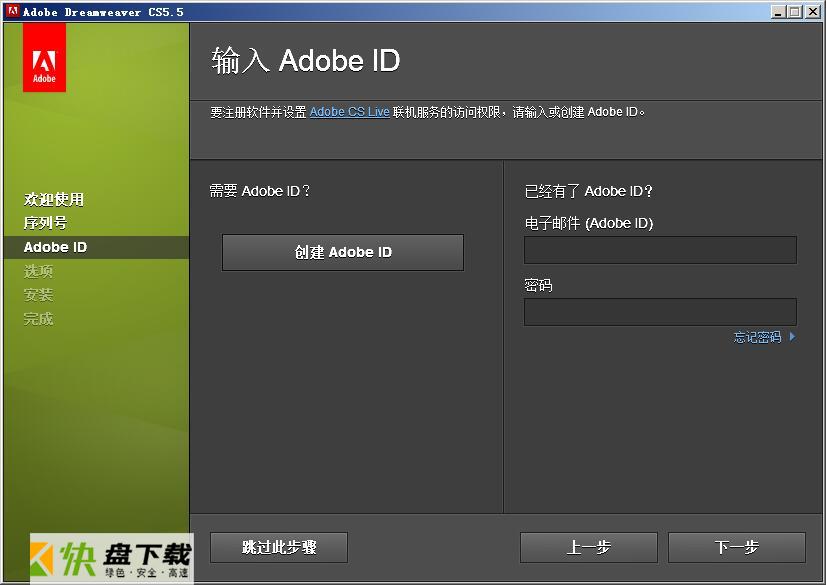Click the 已经有了 Adobe ID? text
This screenshot has width=826, height=585.
pyautogui.click(x=588, y=191)
